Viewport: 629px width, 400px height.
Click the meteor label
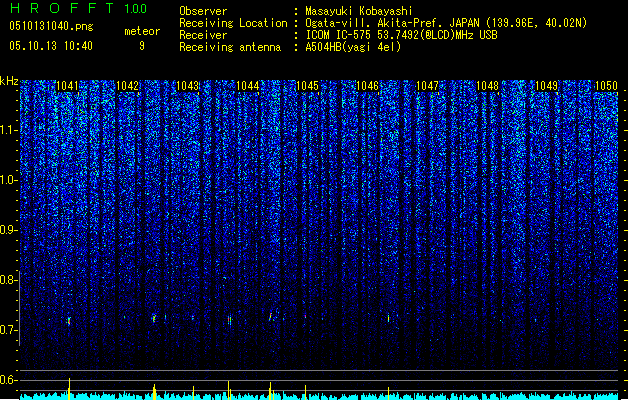[142, 31]
